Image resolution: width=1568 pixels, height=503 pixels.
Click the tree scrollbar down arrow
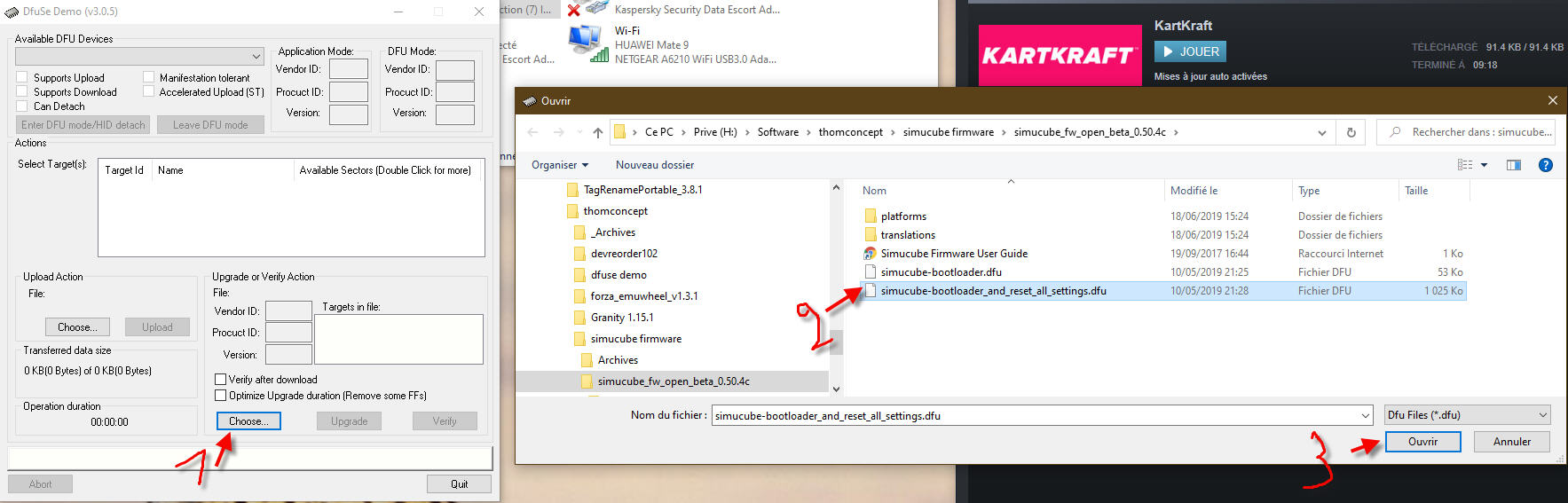[835, 389]
